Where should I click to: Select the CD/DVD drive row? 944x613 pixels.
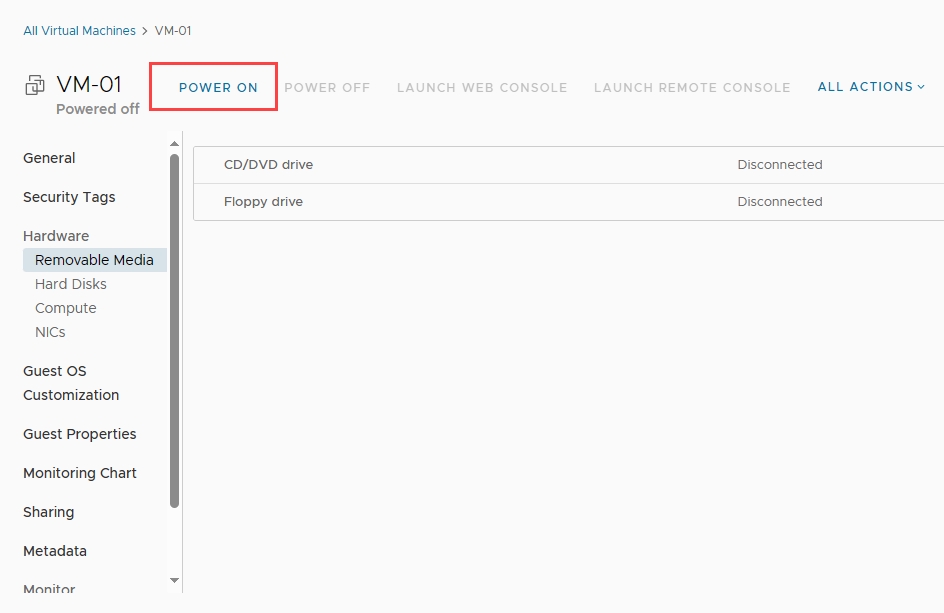coord(568,165)
